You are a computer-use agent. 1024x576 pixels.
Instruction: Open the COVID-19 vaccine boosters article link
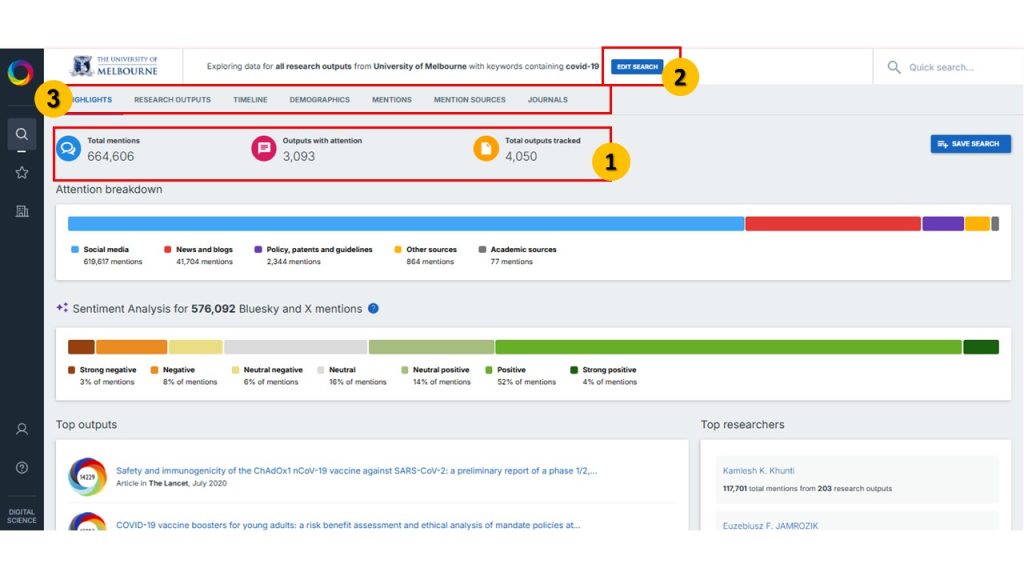pos(348,524)
